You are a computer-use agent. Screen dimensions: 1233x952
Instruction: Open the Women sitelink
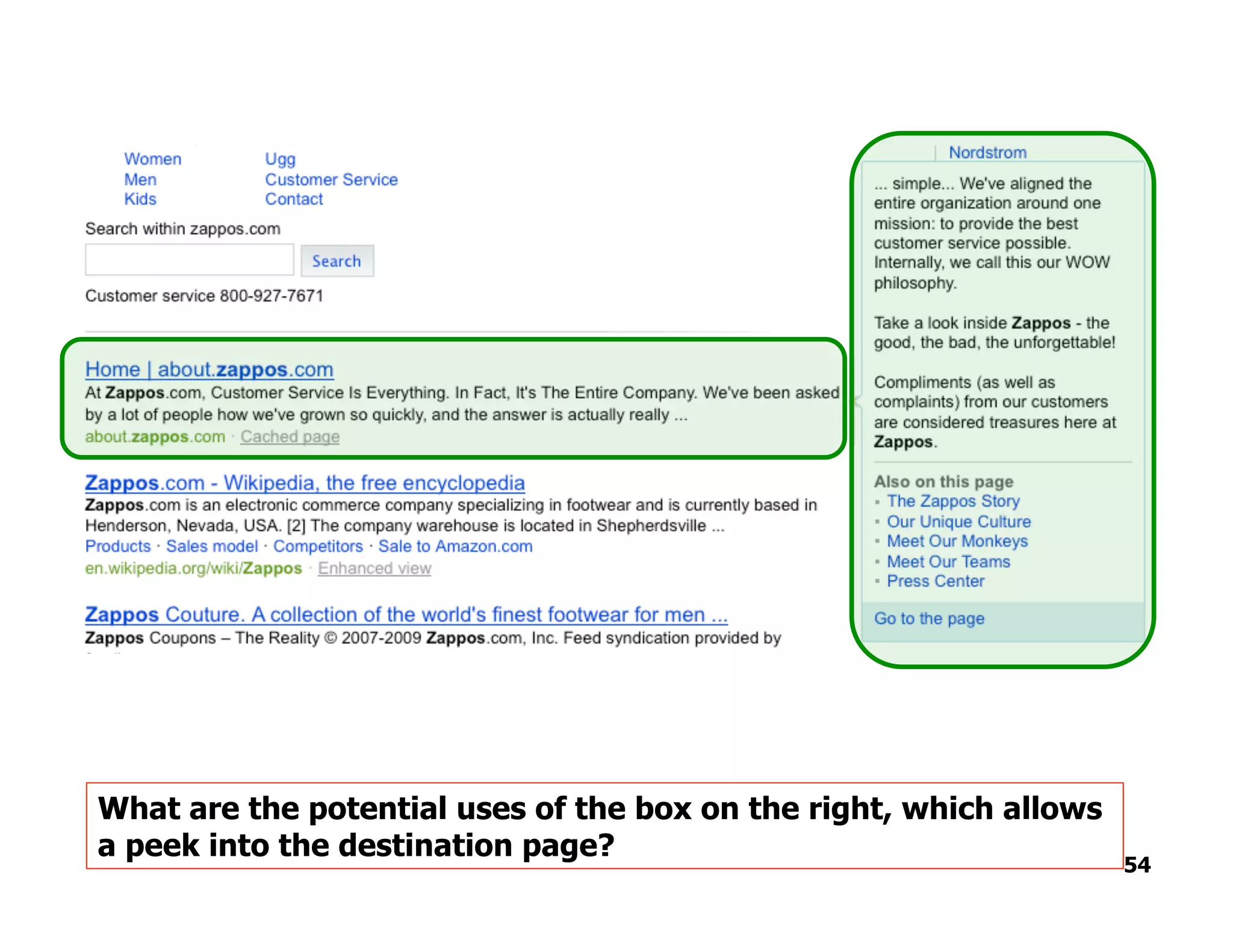152,159
